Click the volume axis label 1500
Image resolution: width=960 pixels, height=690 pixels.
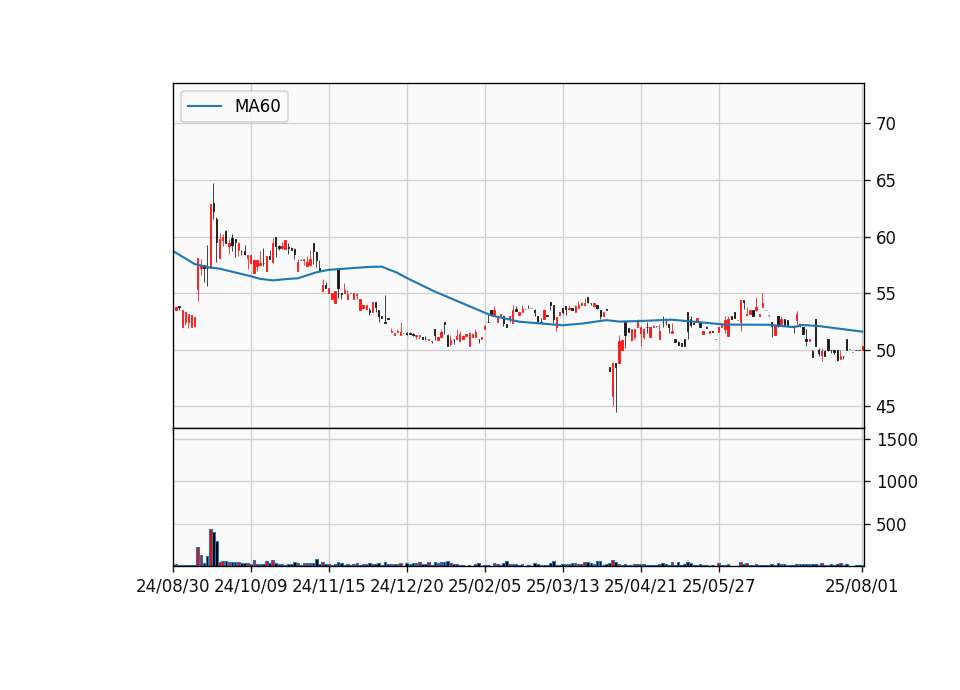898,440
